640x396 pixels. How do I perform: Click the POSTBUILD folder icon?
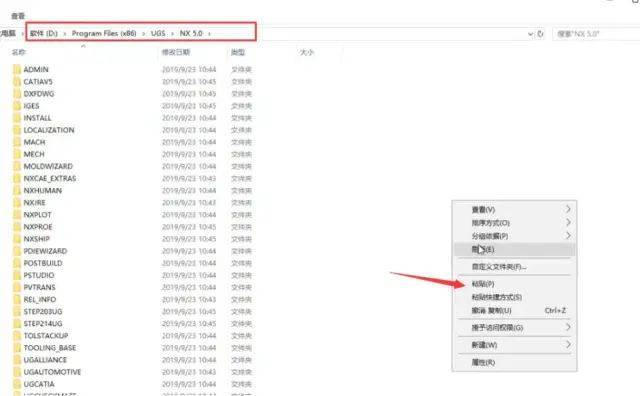[x=17, y=263]
